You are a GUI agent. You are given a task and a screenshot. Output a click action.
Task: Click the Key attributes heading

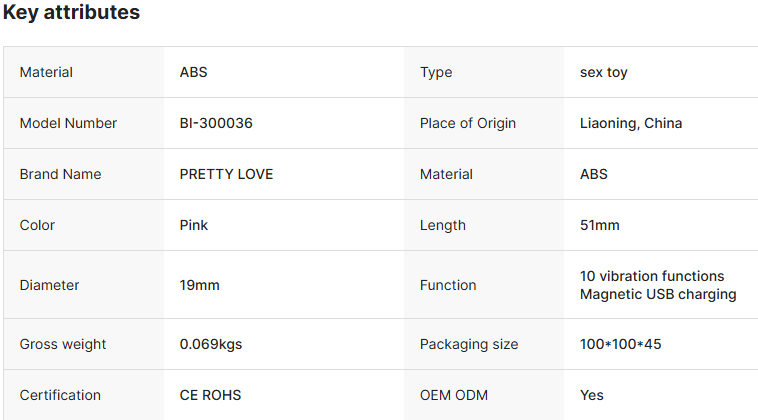point(71,13)
